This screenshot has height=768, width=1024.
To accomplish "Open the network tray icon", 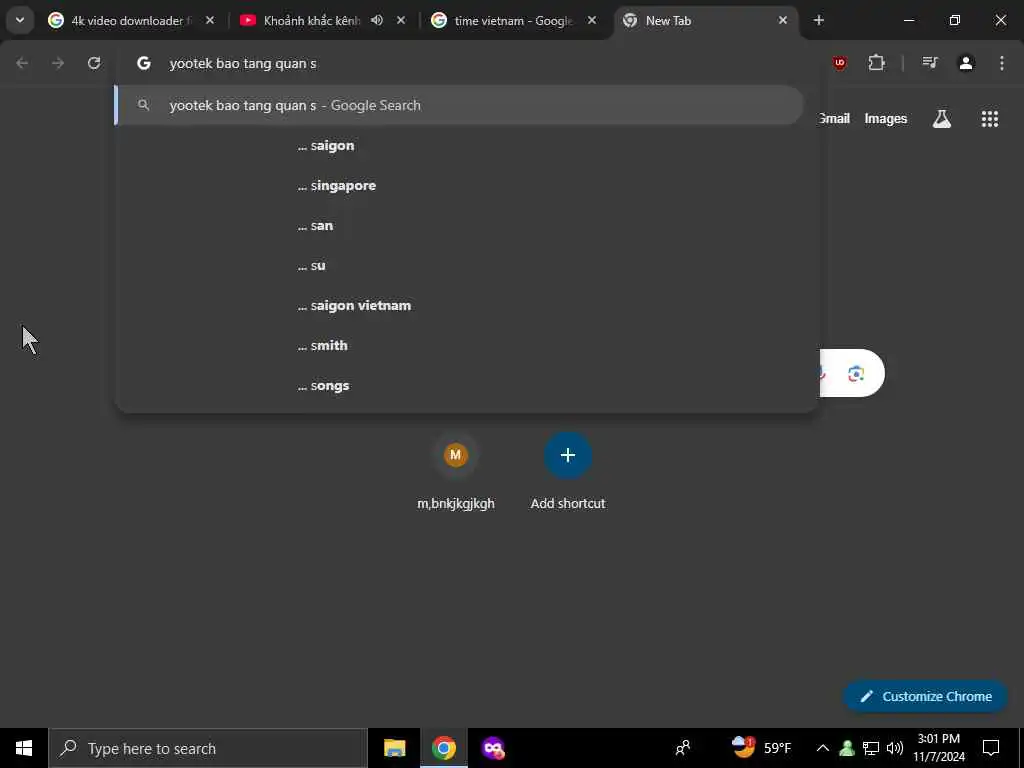I will pos(871,748).
